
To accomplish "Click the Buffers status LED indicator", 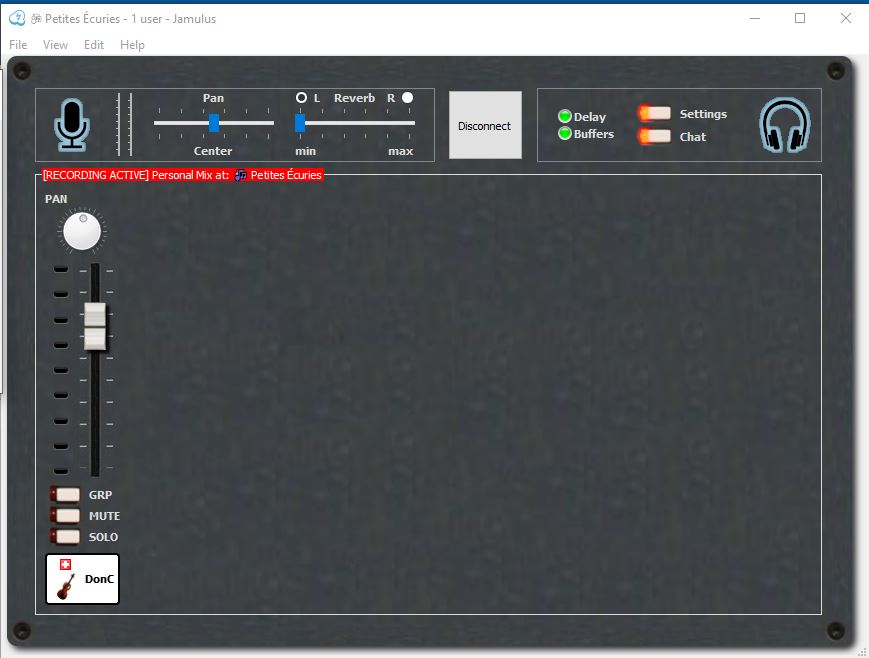I will (x=565, y=134).
